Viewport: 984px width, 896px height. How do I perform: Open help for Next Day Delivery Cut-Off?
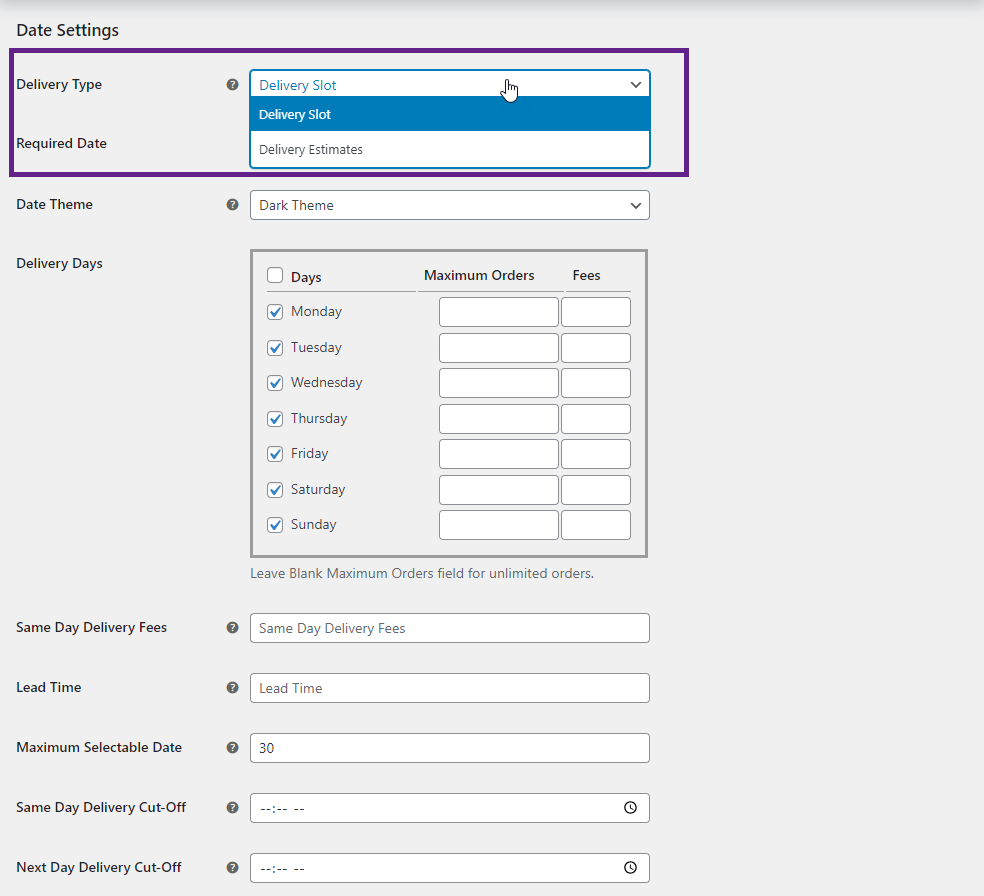232,868
